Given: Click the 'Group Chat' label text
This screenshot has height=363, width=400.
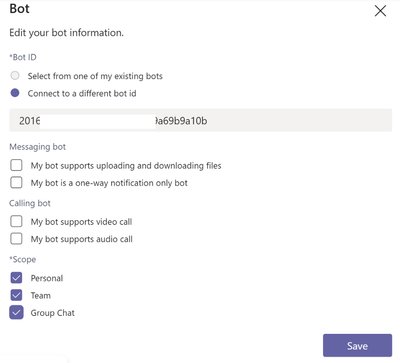Looking at the screenshot, I should 53,313.
